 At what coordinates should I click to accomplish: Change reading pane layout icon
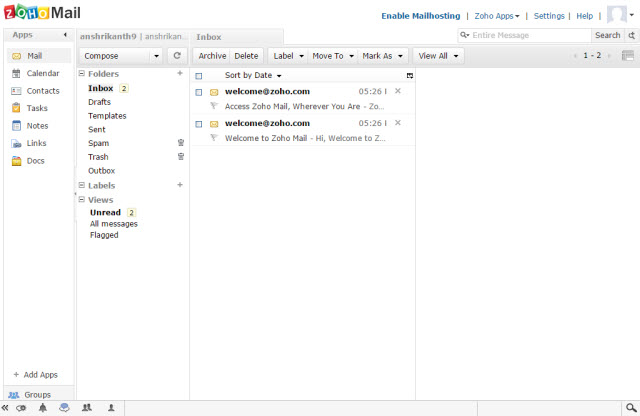click(628, 56)
